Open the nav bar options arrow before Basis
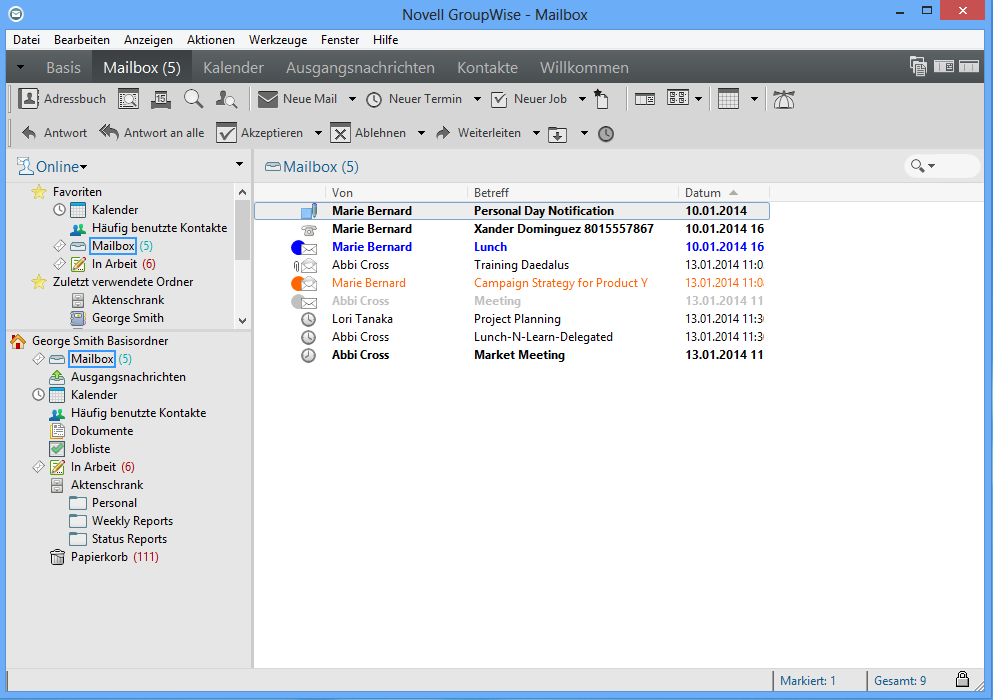Viewport: 993px width, 700px height. click(20, 67)
